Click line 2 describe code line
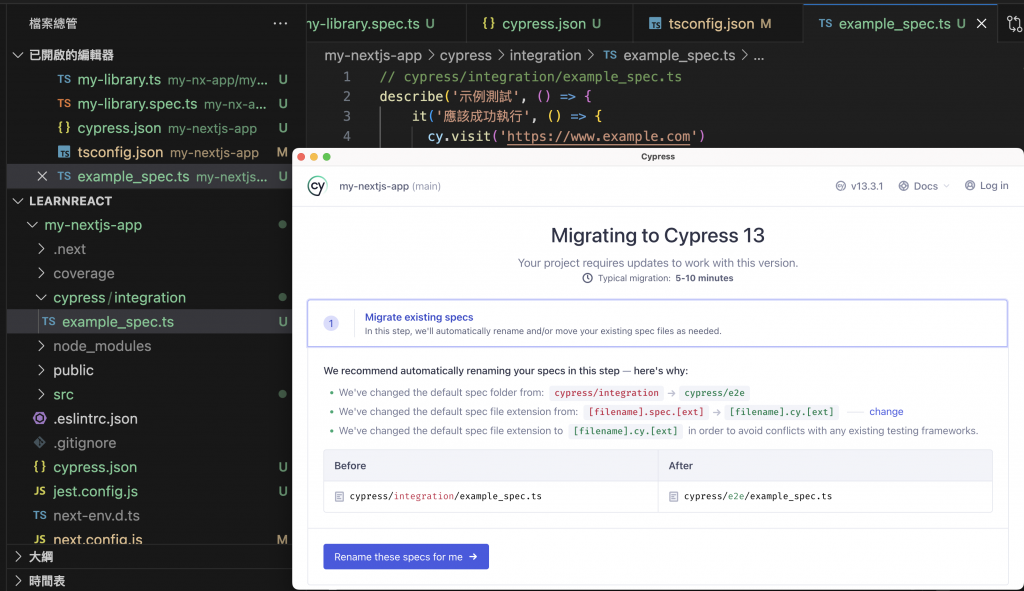Image resolution: width=1024 pixels, height=591 pixels. coord(485,96)
